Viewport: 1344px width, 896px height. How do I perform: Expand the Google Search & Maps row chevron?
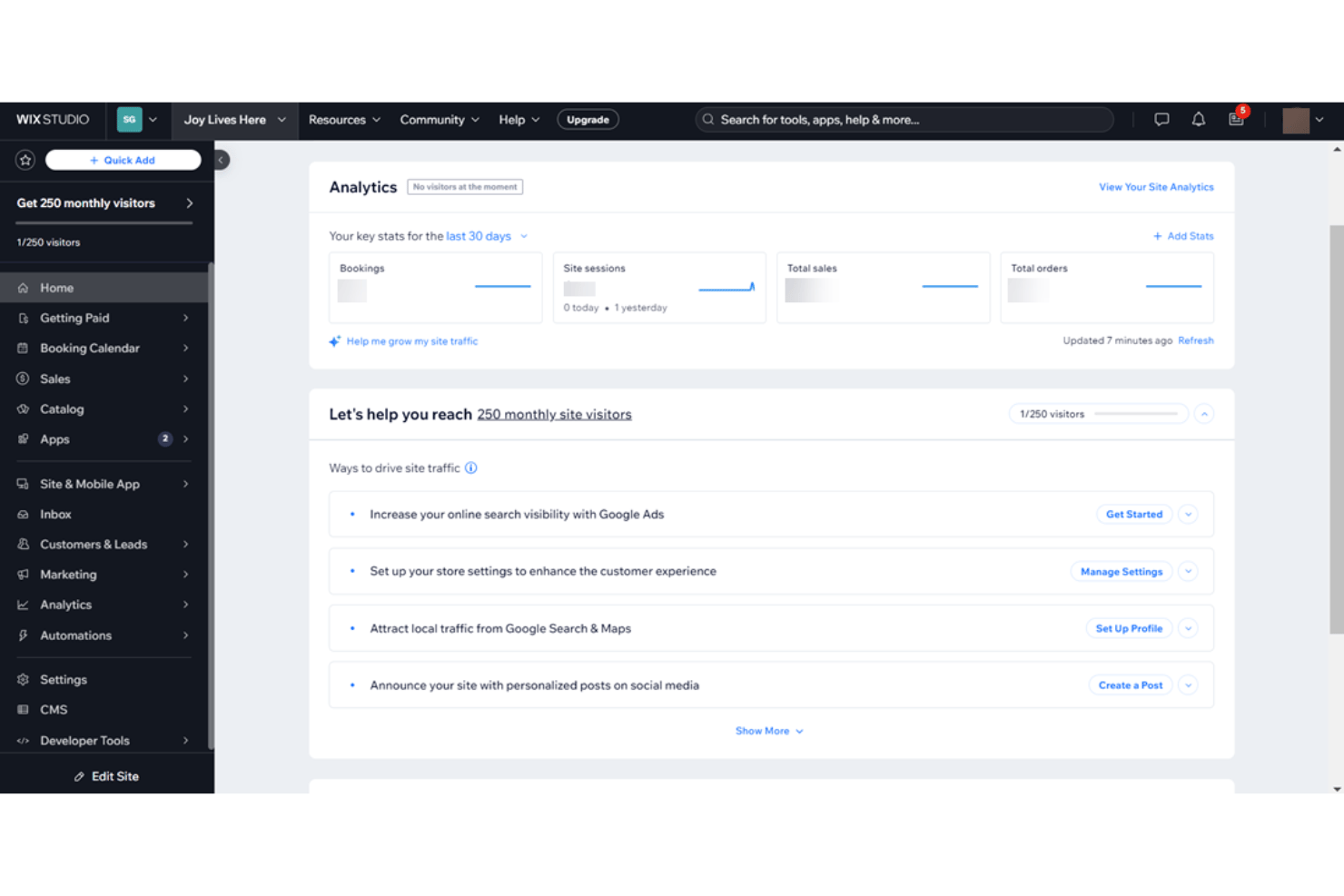coord(1188,628)
